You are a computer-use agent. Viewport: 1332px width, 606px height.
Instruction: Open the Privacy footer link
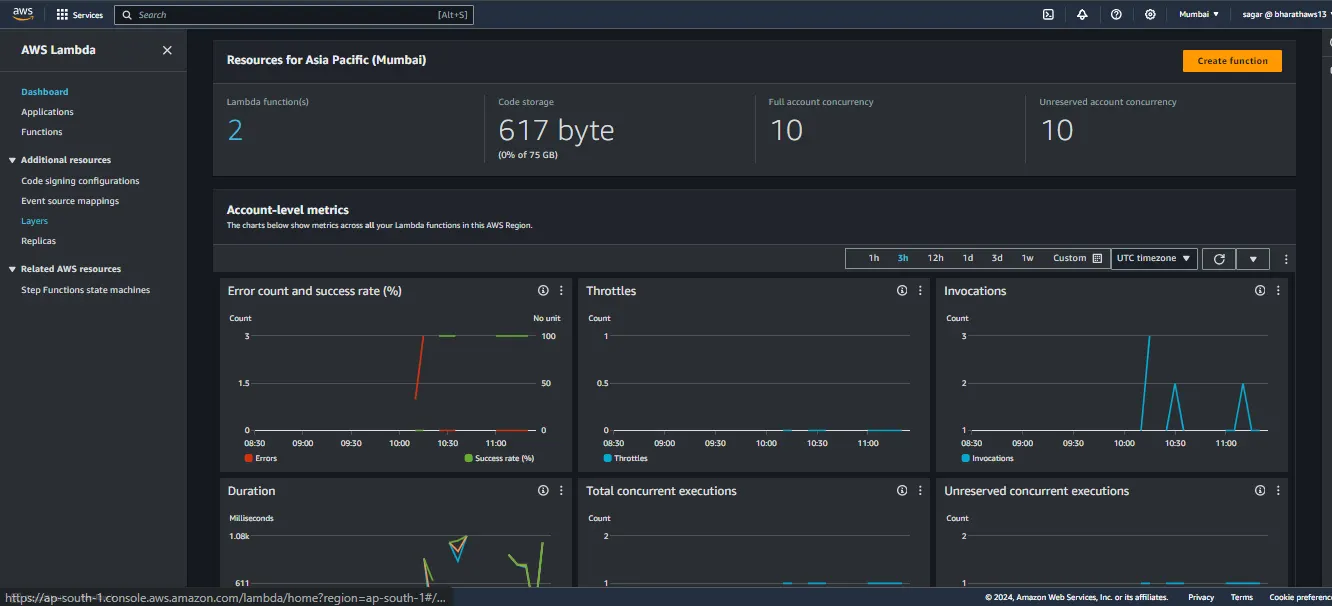[x=1201, y=597]
